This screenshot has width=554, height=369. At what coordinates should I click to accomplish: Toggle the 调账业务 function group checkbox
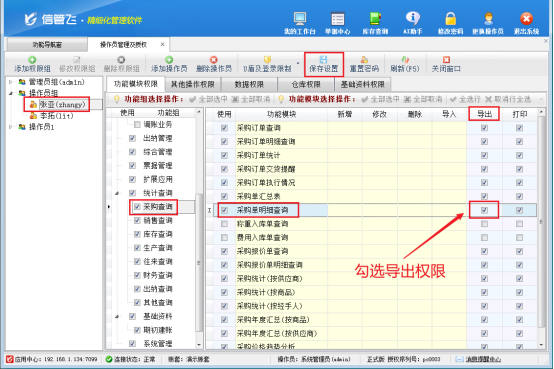coord(137,124)
